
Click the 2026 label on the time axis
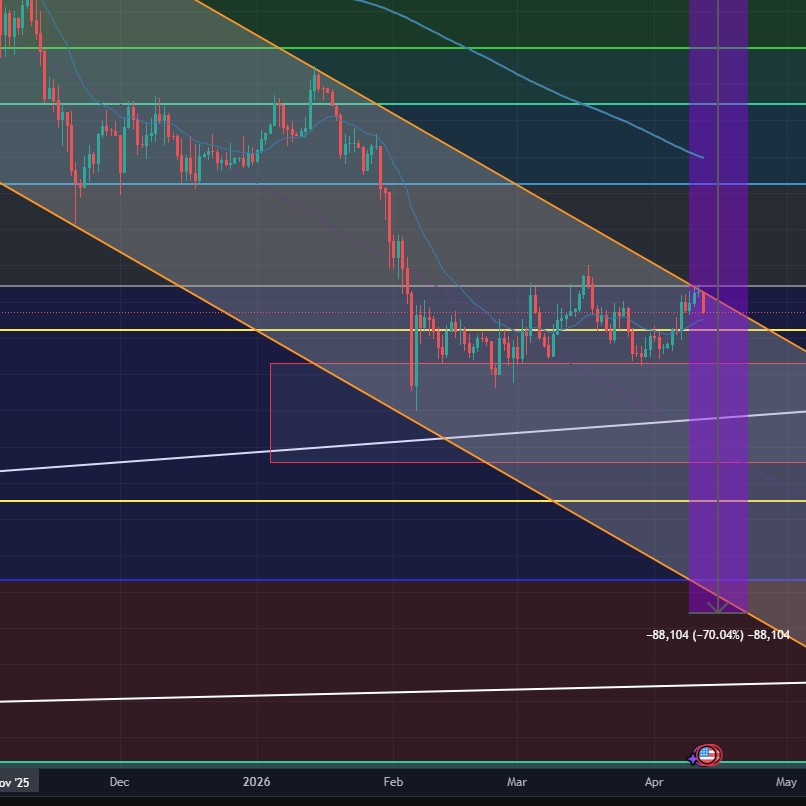coord(257,782)
